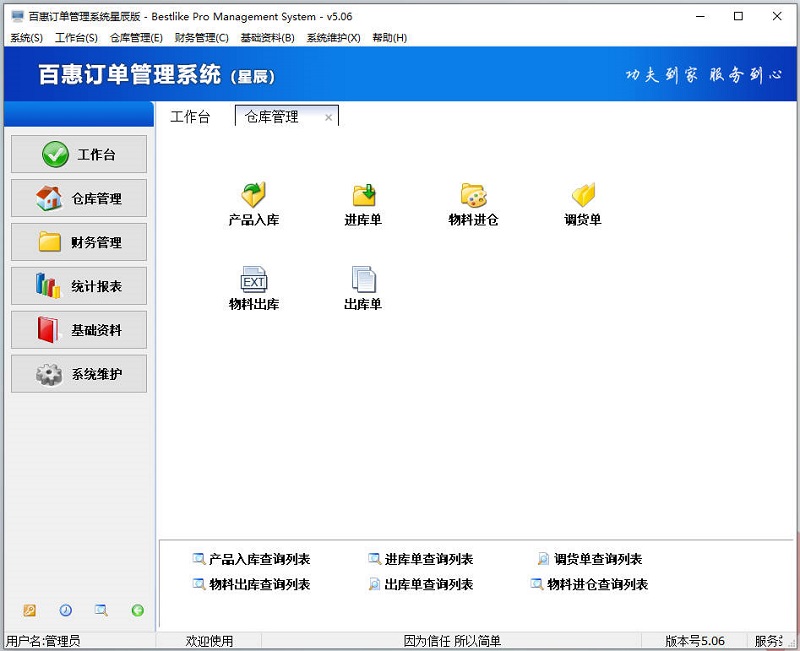Click the green back arrow icon at bottom

136,610
